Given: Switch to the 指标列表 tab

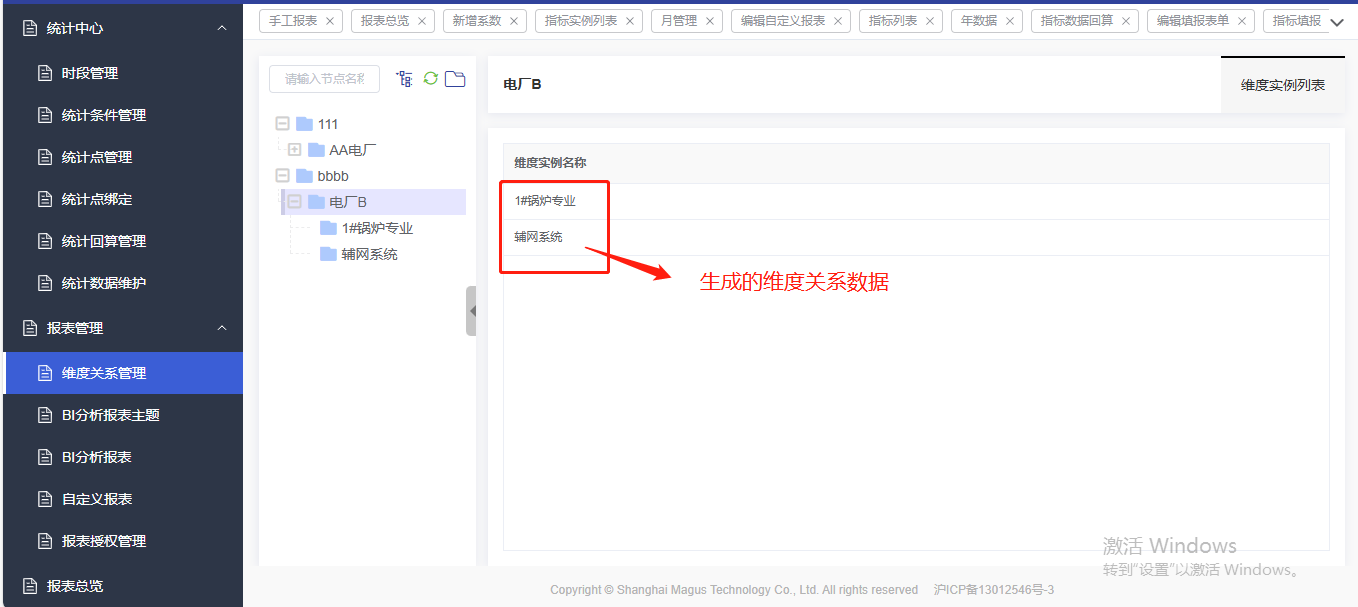Looking at the screenshot, I should (x=892, y=21).
